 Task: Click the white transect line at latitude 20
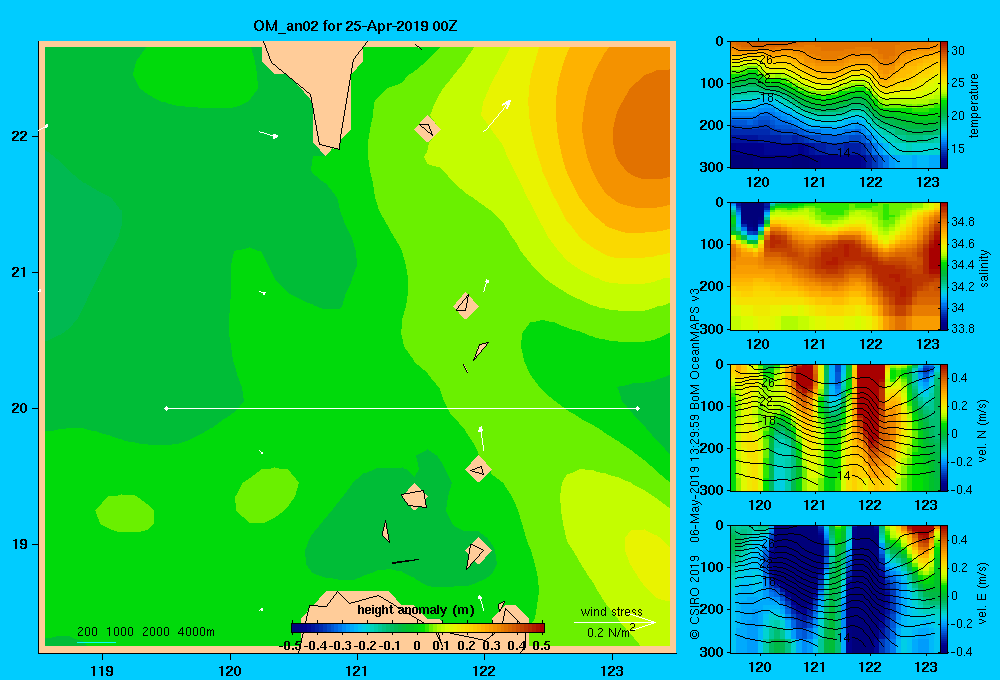(402, 408)
